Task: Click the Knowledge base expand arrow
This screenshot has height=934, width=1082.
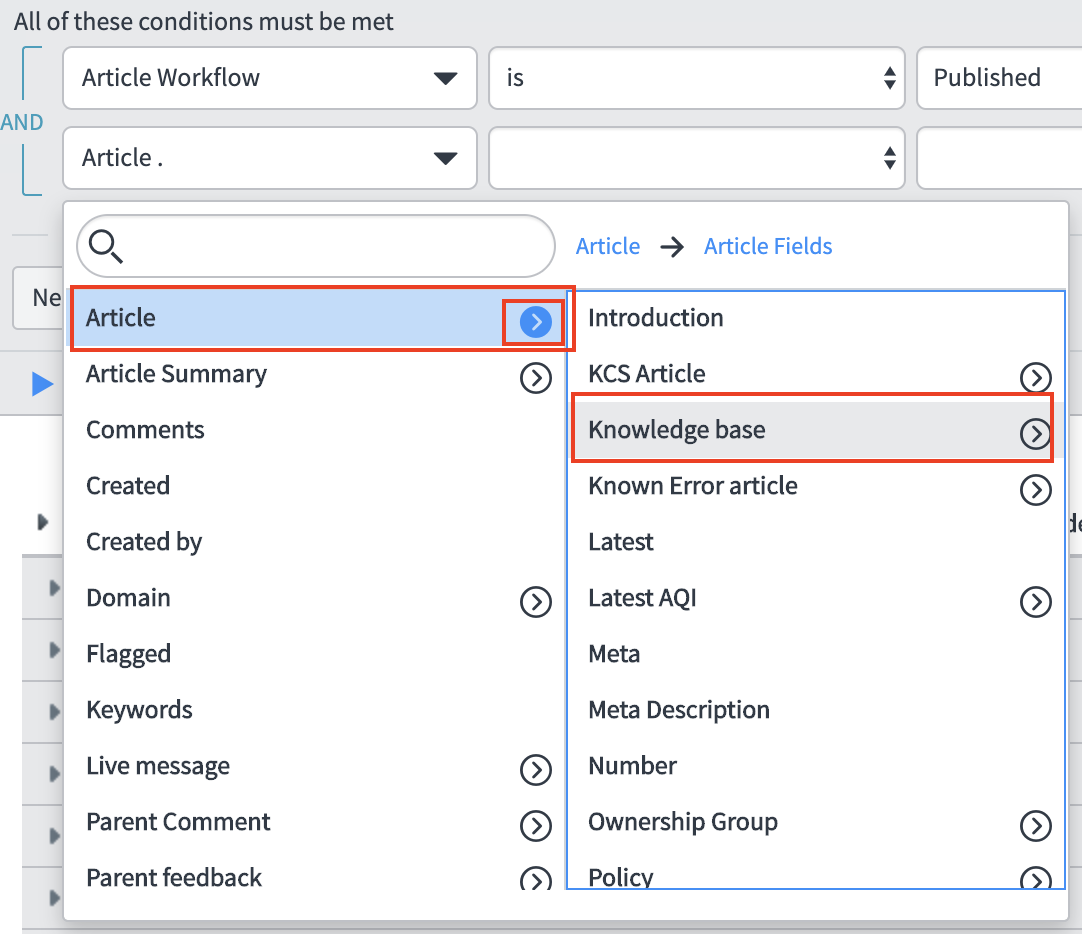Action: (1035, 433)
